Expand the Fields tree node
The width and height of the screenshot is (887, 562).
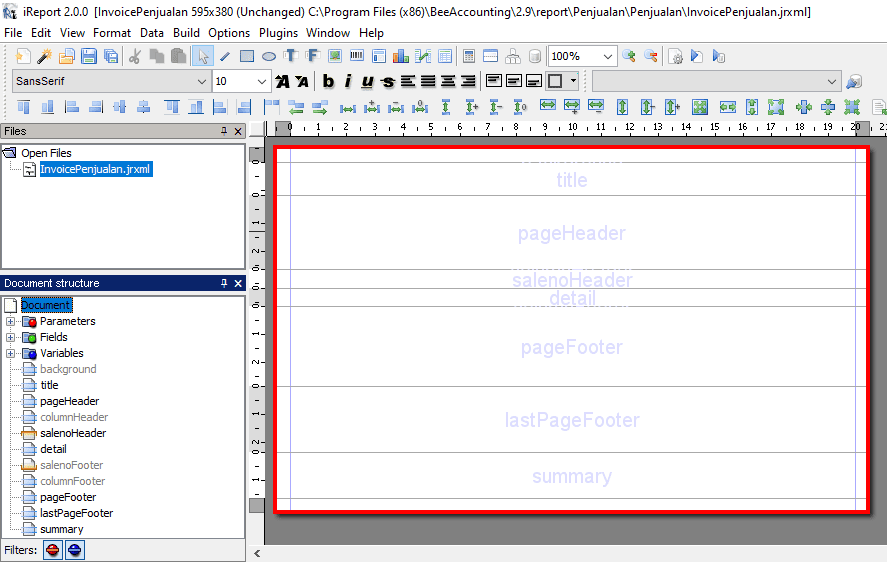click(x=11, y=338)
